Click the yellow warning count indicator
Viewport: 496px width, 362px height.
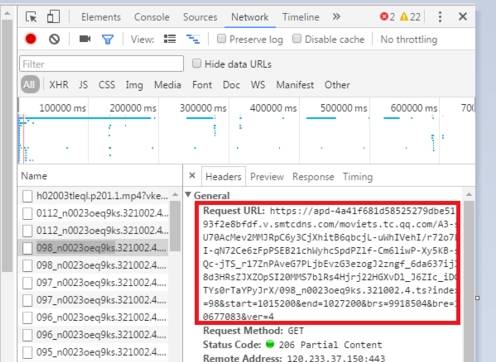point(410,17)
